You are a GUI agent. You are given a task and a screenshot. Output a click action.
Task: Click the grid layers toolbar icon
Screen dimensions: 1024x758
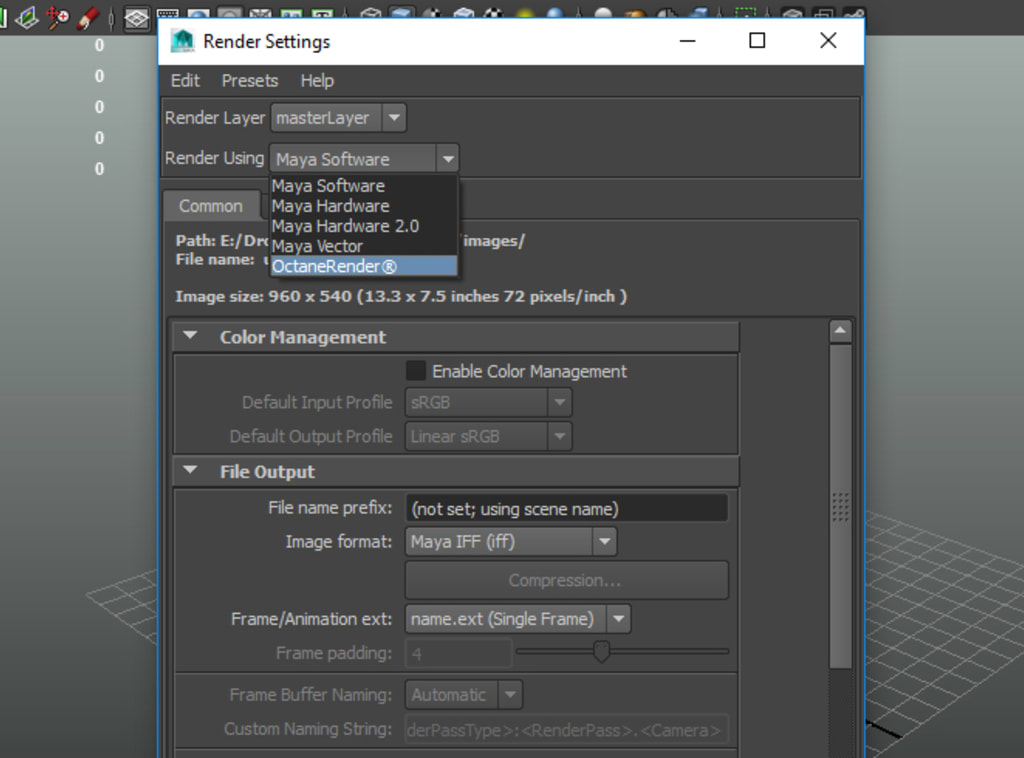(136, 18)
